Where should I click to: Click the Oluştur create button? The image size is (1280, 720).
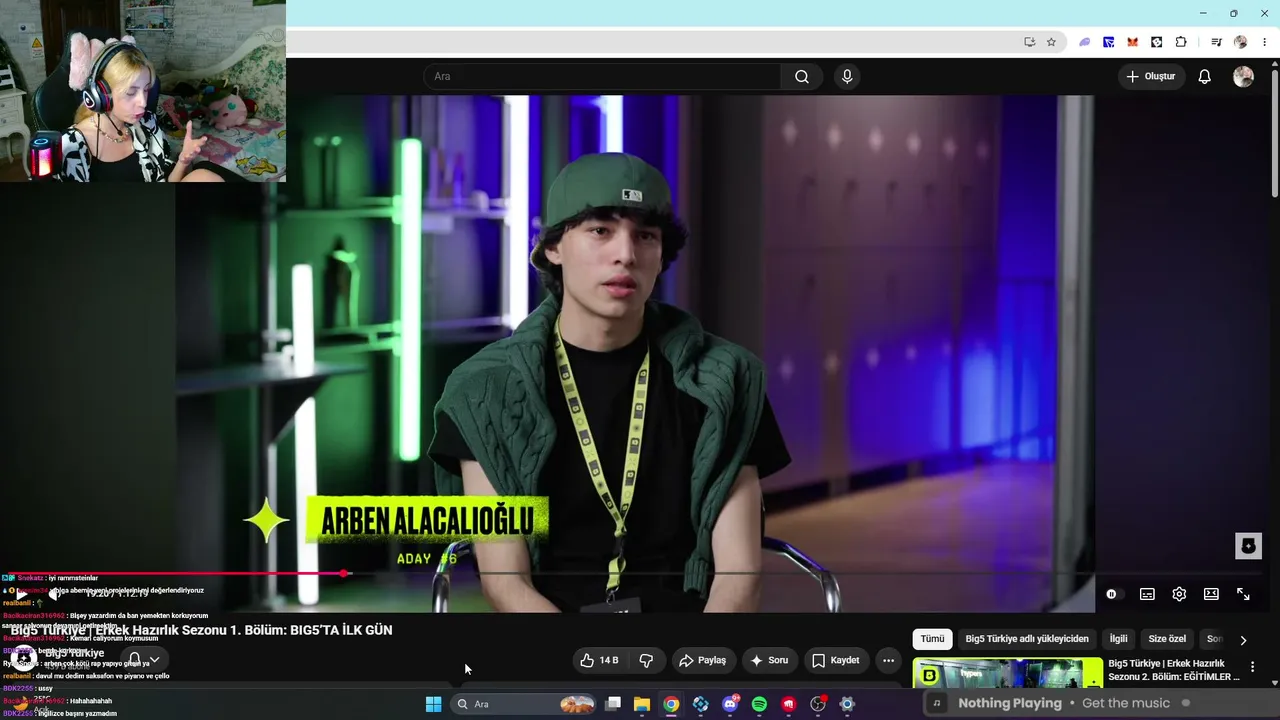pos(1151,77)
